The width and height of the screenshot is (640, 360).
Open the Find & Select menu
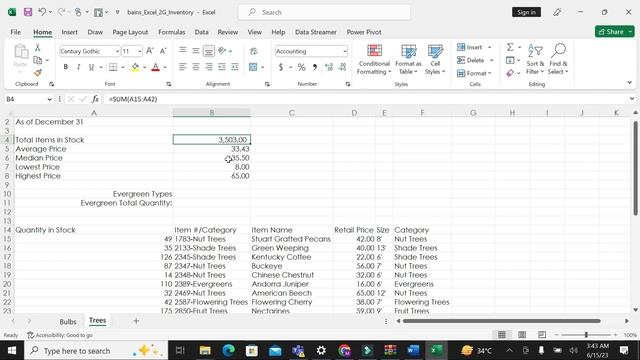pos(558,60)
